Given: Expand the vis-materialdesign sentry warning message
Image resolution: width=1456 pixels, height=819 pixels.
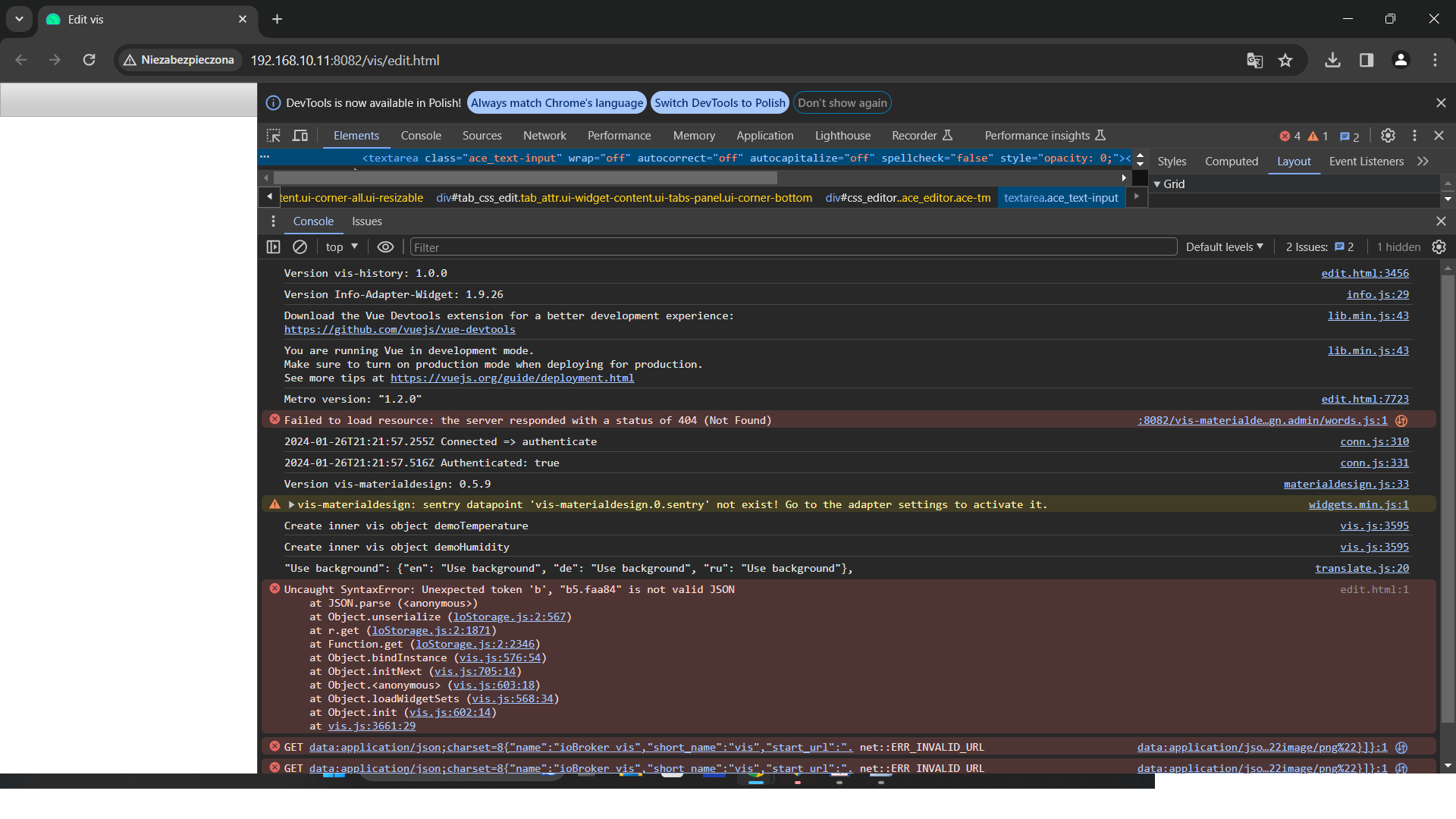Looking at the screenshot, I should 291,505.
